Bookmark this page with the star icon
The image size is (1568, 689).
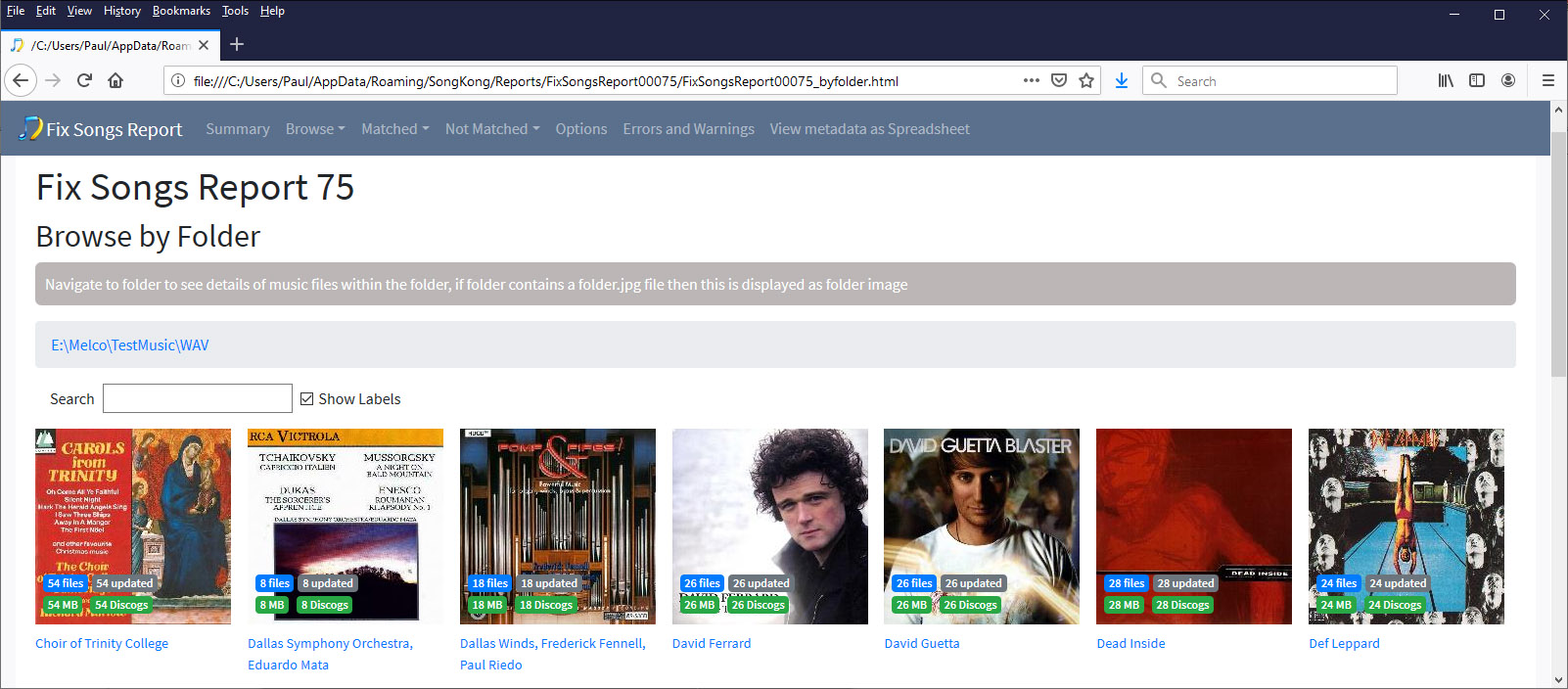[x=1086, y=81]
